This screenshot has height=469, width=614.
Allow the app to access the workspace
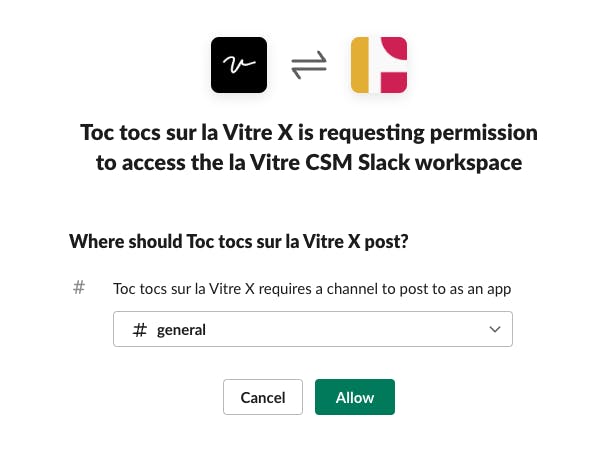(x=355, y=397)
